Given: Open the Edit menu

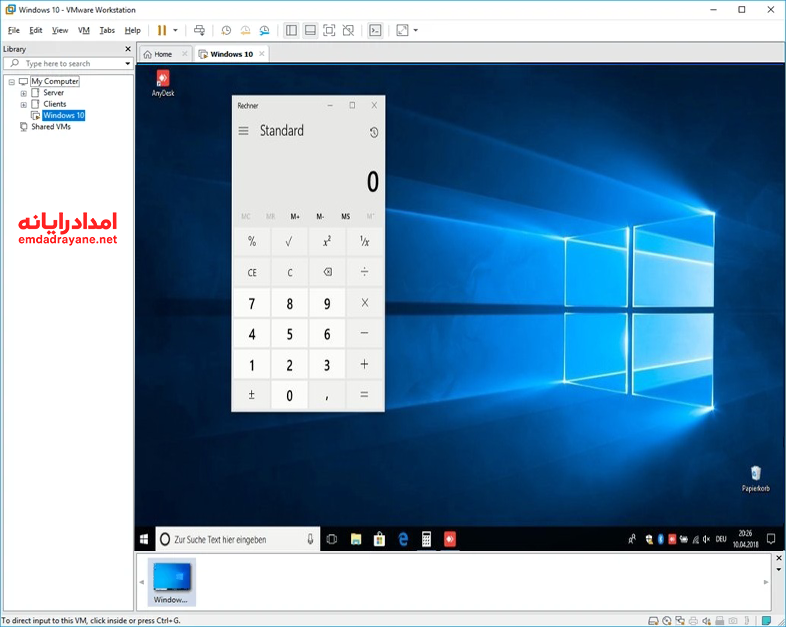Looking at the screenshot, I should click(x=36, y=31).
